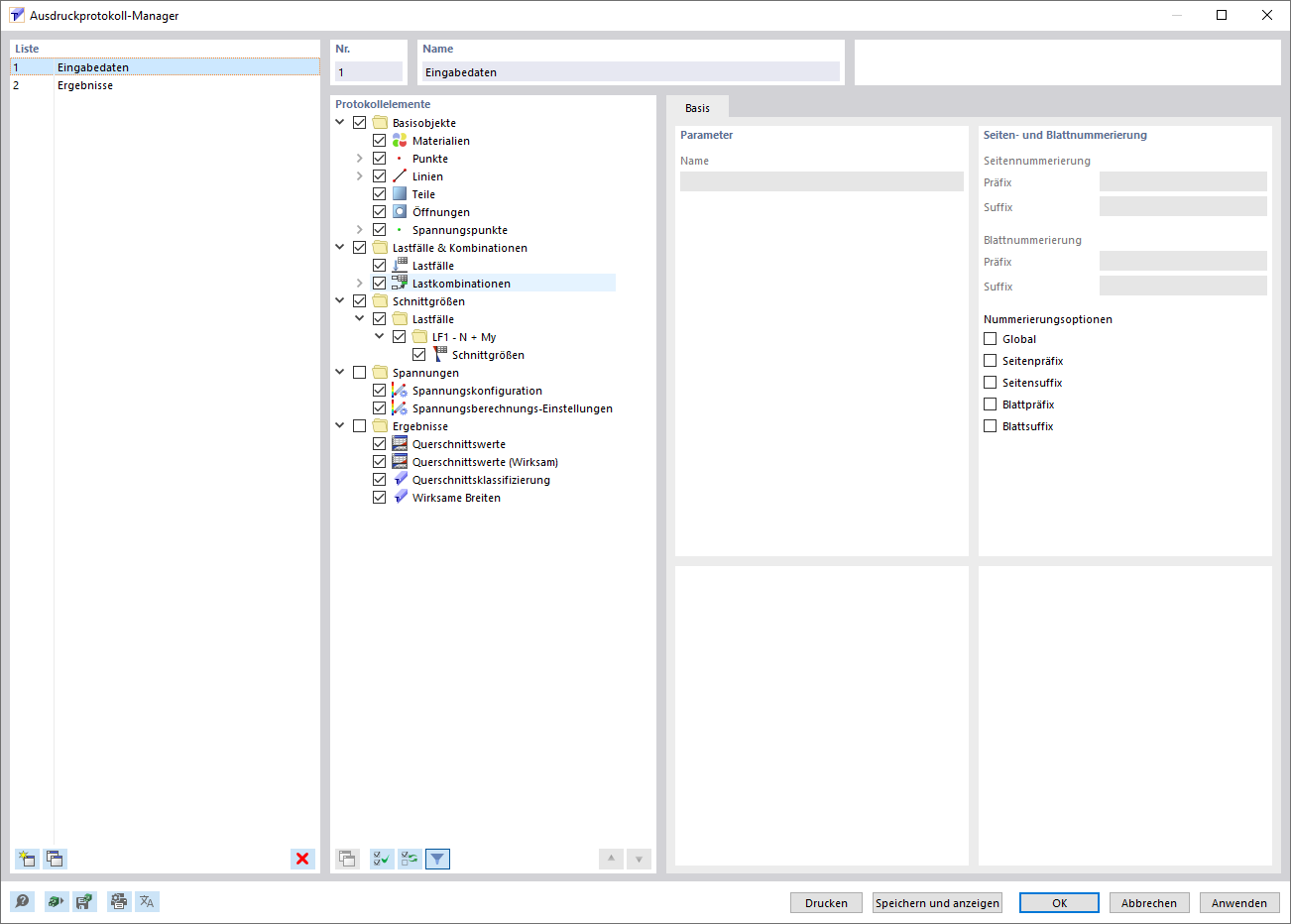
Task: Enable the Seitensuffix checkbox
Action: click(990, 383)
